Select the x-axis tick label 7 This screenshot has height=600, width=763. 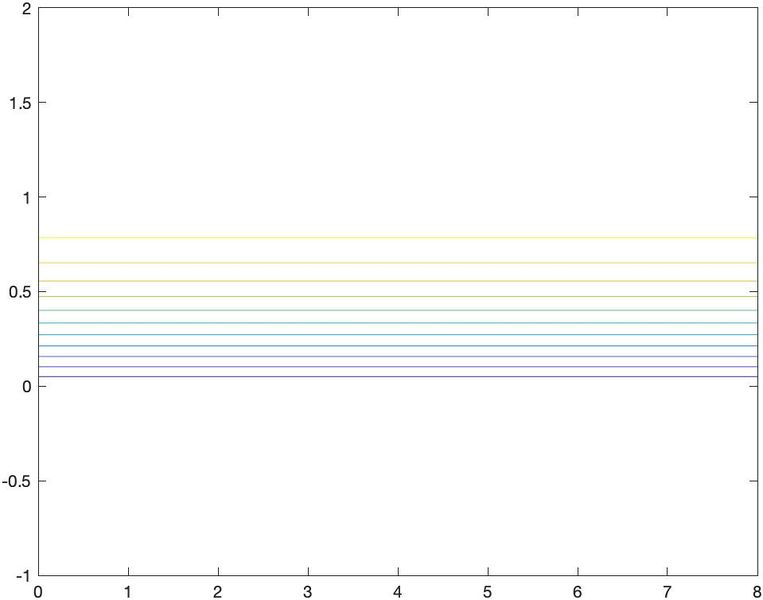click(668, 591)
